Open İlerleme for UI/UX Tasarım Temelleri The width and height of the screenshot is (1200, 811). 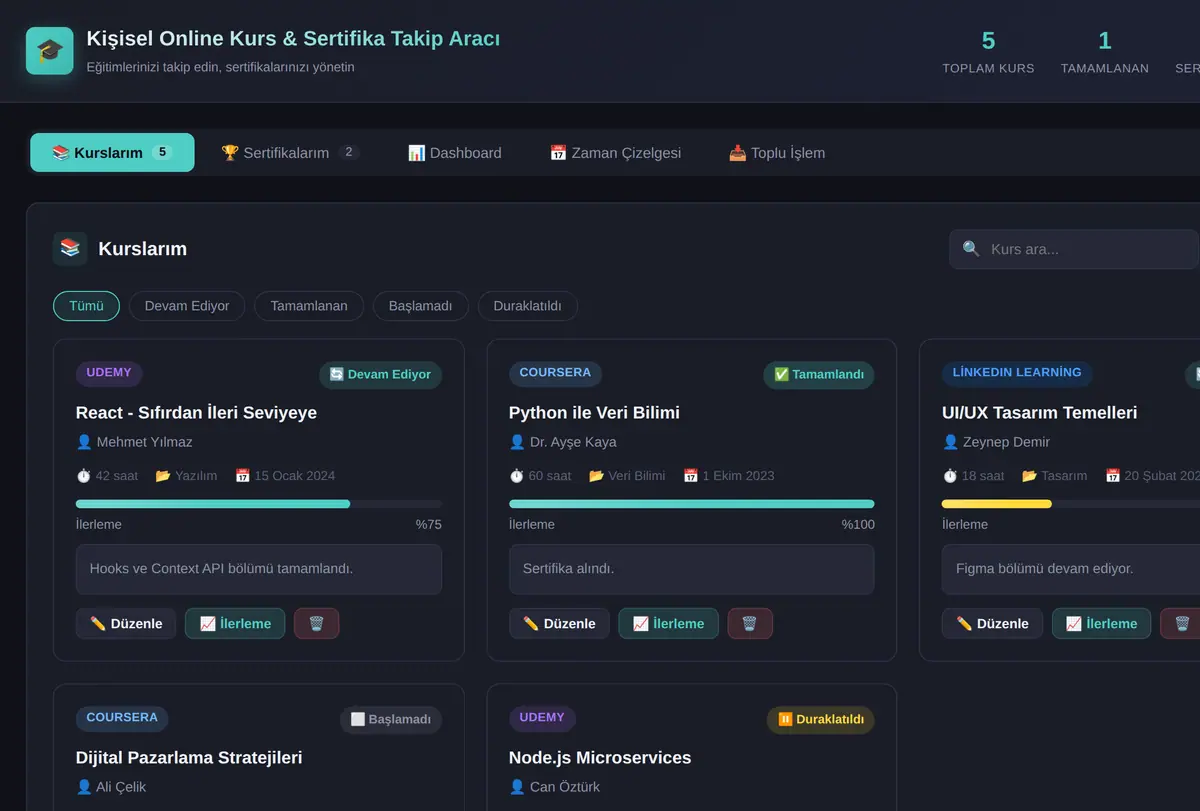click(1101, 624)
